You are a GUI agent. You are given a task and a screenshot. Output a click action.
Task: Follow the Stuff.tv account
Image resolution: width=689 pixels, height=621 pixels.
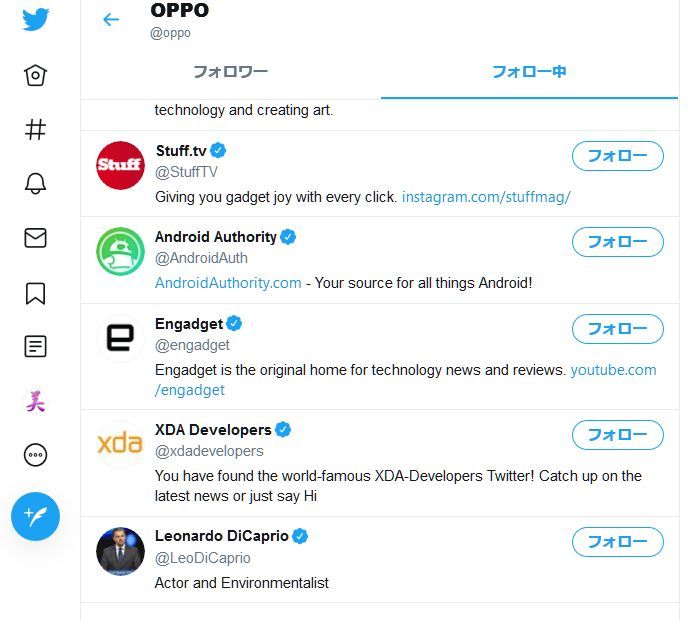point(617,156)
